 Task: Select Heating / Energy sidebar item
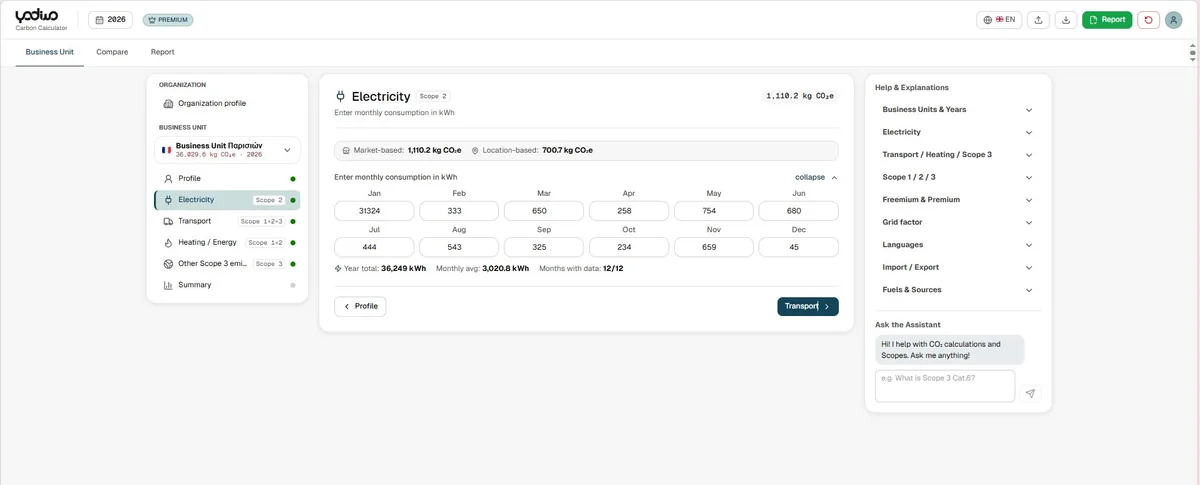pos(227,242)
